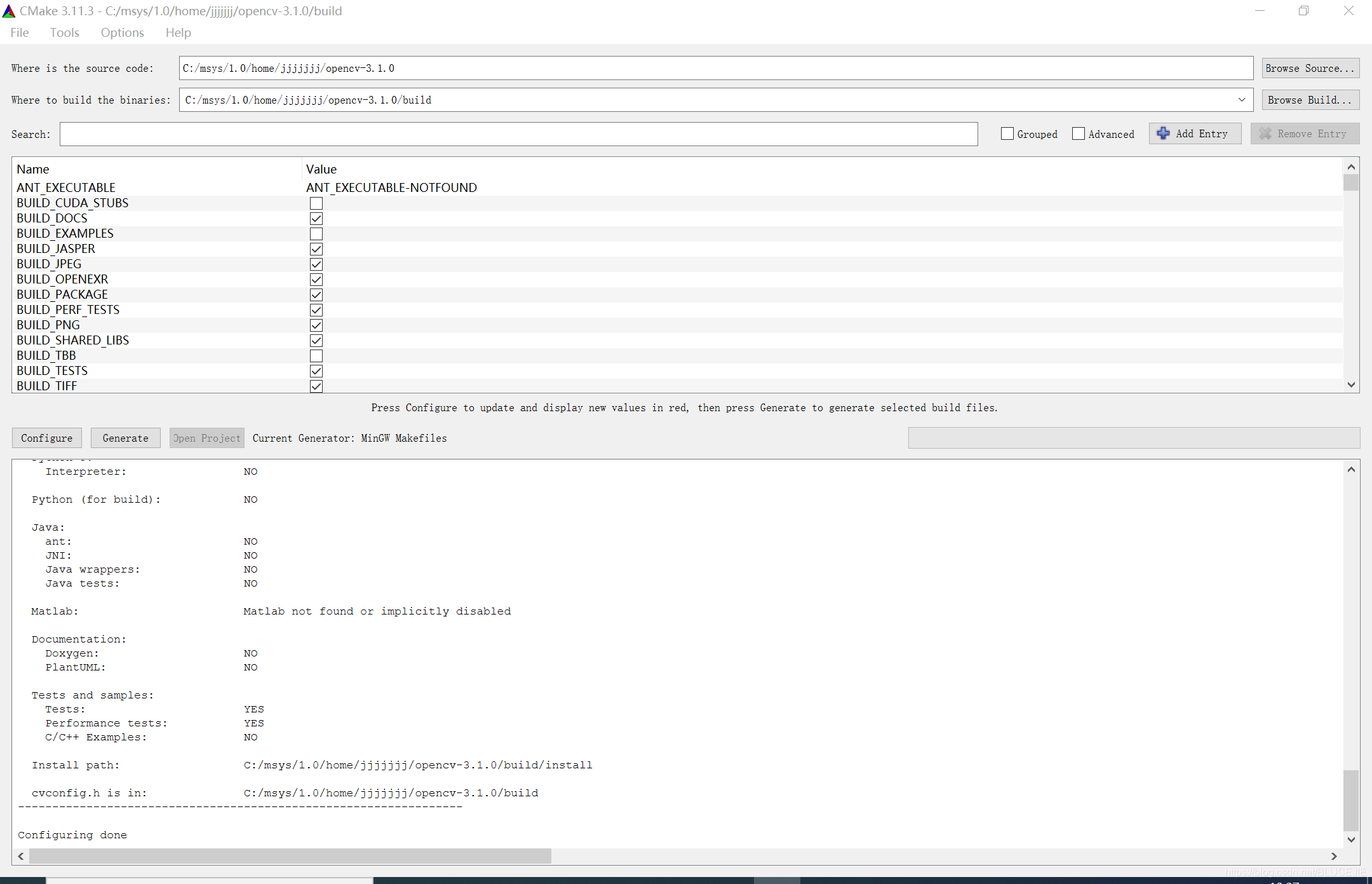The width and height of the screenshot is (1372, 884).
Task: Open the Options menu
Action: [123, 32]
